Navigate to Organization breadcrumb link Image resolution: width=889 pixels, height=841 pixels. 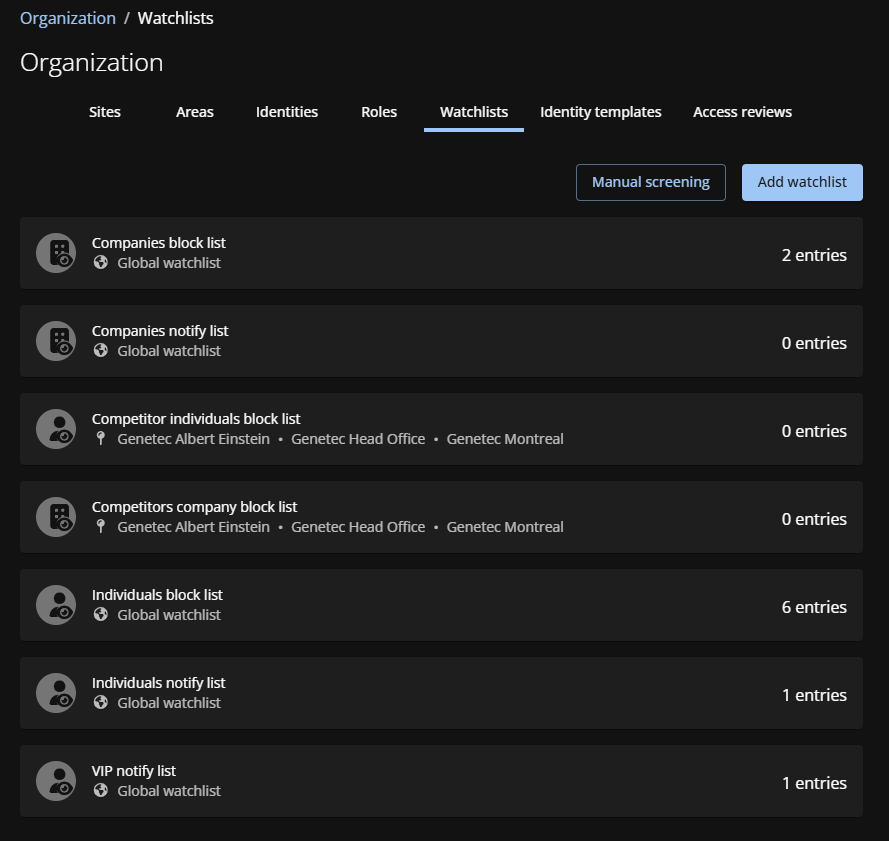pos(68,18)
